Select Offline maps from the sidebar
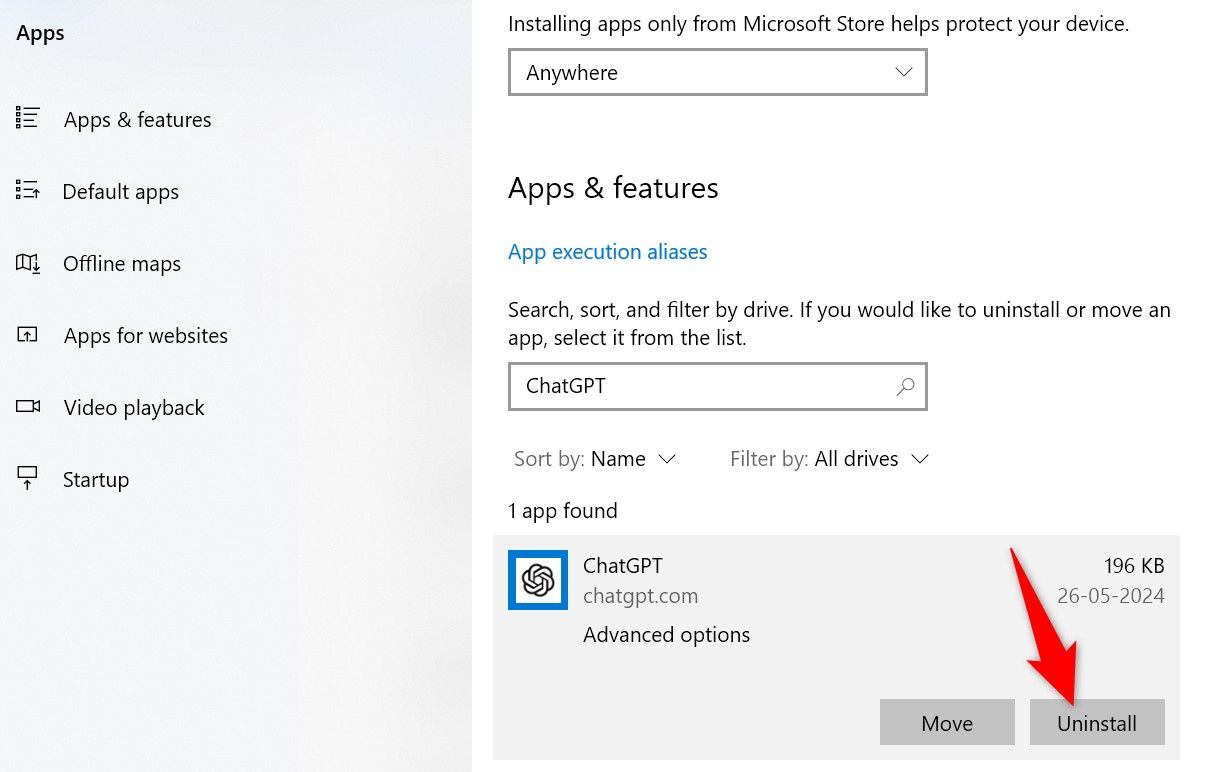 tap(121, 263)
